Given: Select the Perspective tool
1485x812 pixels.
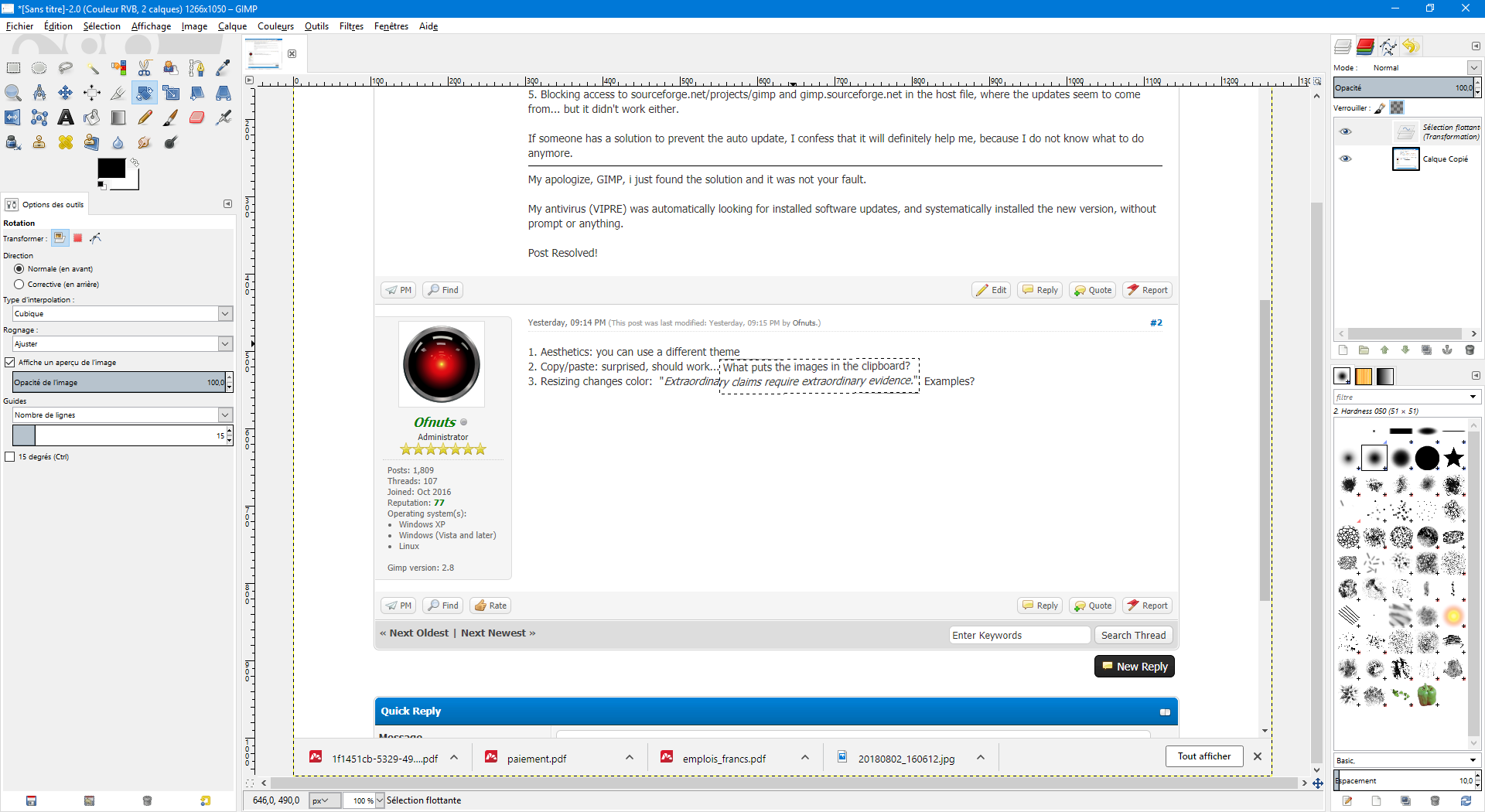Looking at the screenshot, I should pos(224,93).
